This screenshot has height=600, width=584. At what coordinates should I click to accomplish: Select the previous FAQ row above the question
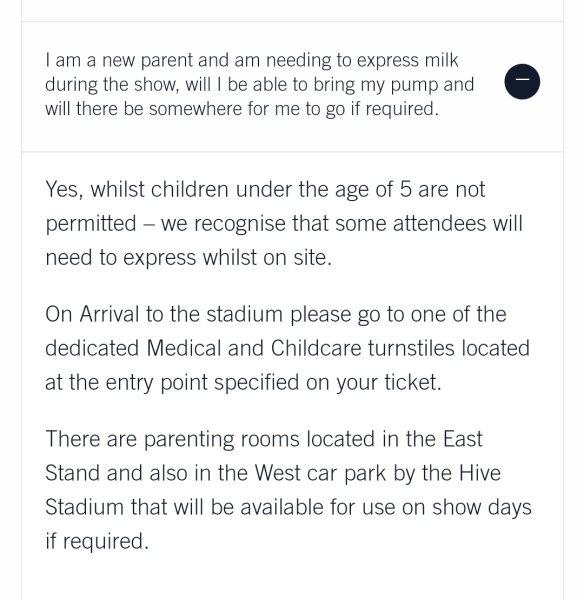[292, 10]
